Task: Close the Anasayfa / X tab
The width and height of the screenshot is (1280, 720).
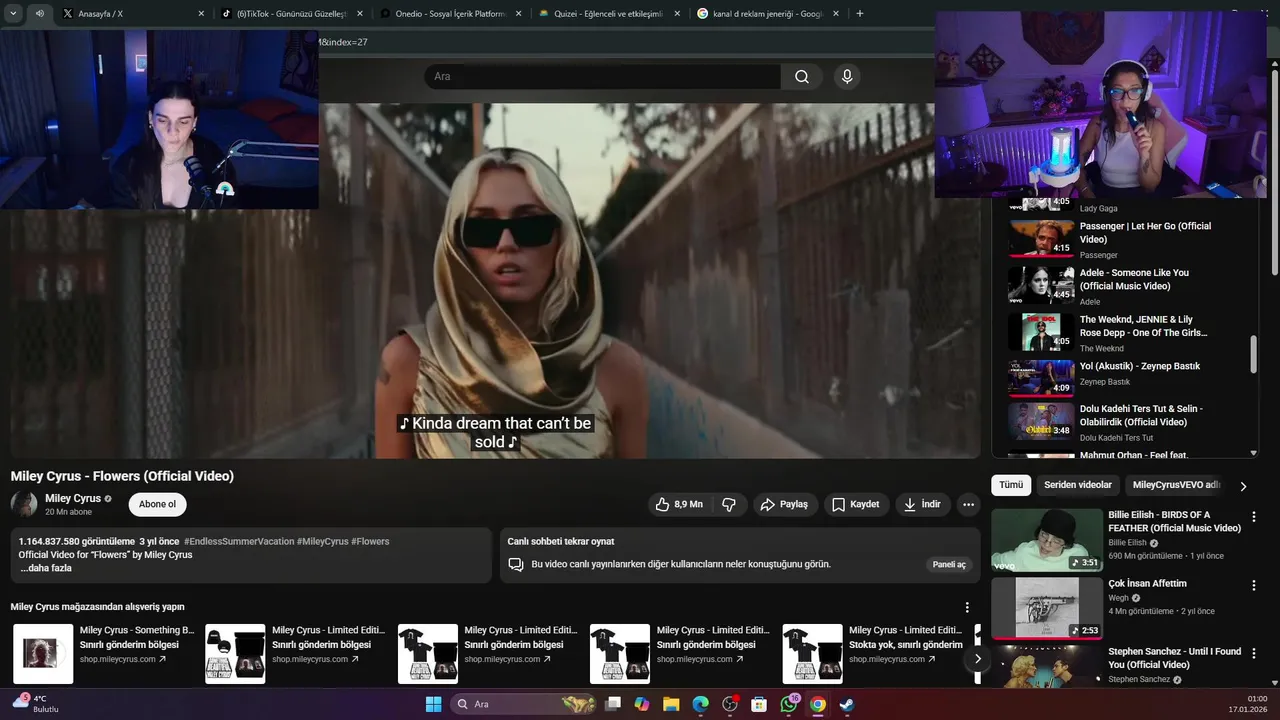Action: click(x=201, y=14)
